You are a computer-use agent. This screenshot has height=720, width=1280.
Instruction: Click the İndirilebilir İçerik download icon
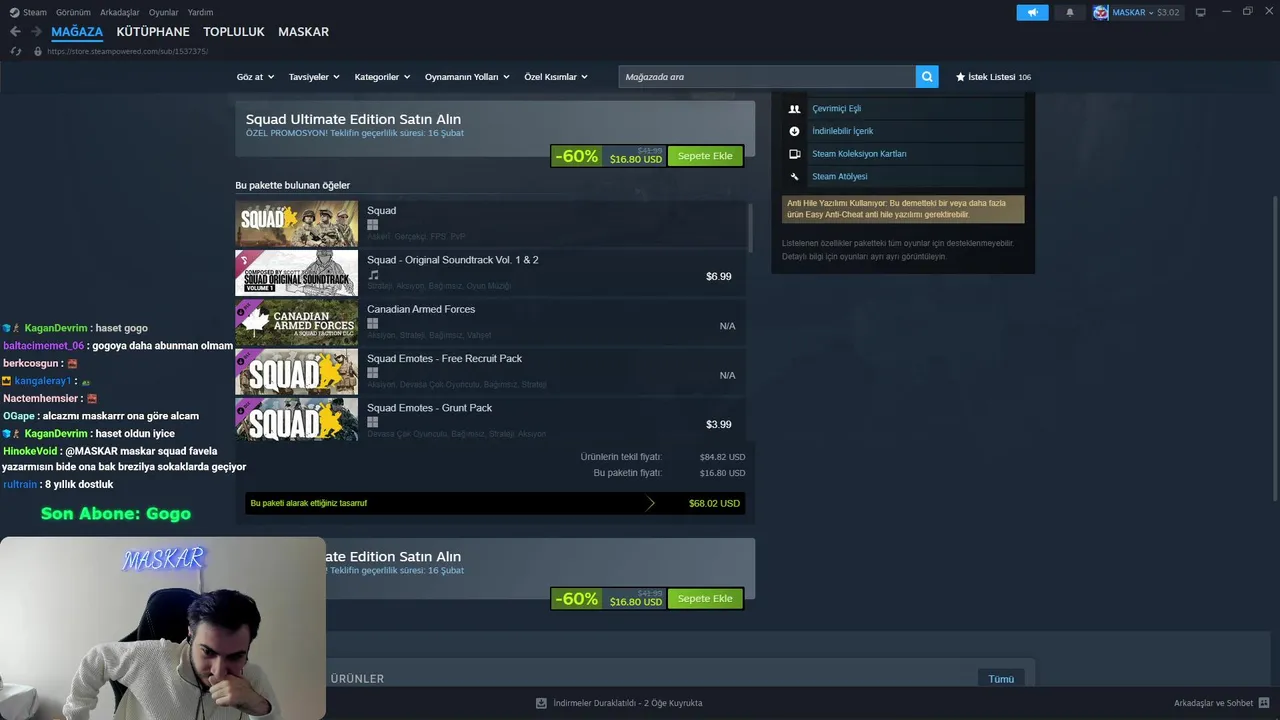click(794, 131)
